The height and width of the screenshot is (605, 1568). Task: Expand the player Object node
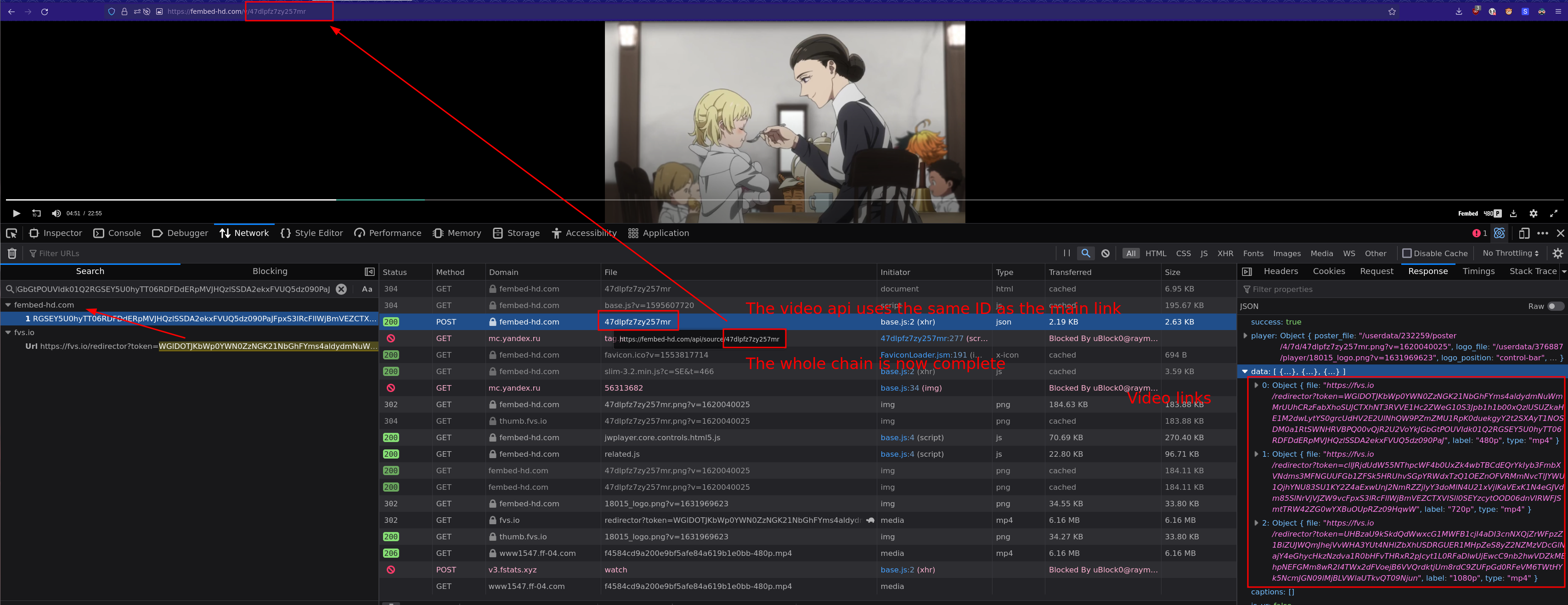[x=1246, y=336]
